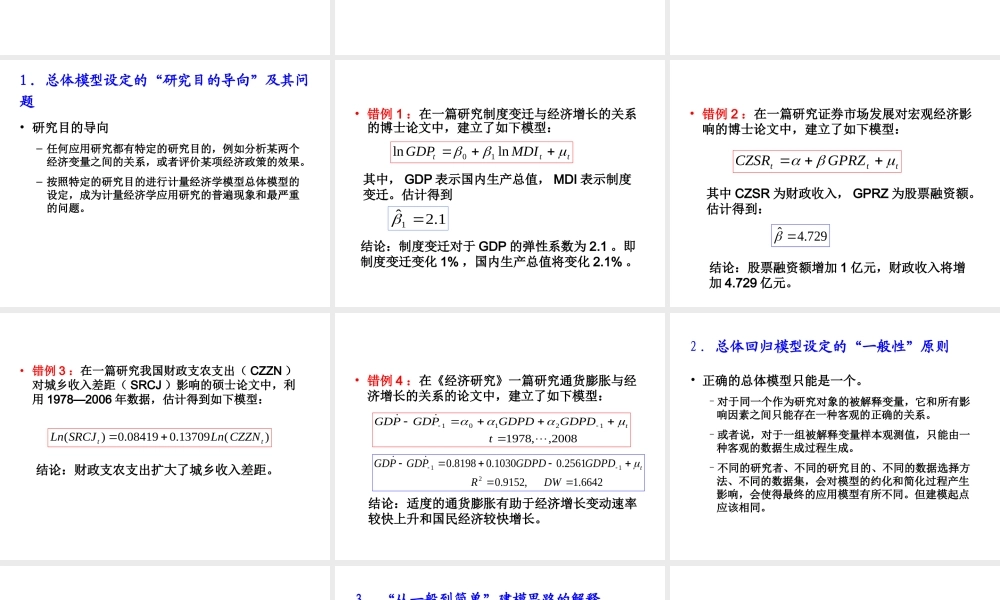Image resolution: width=1000 pixels, height=600 pixels.
Task: Select the CZSR = α + βGPRZ equation
Action: tap(817, 161)
